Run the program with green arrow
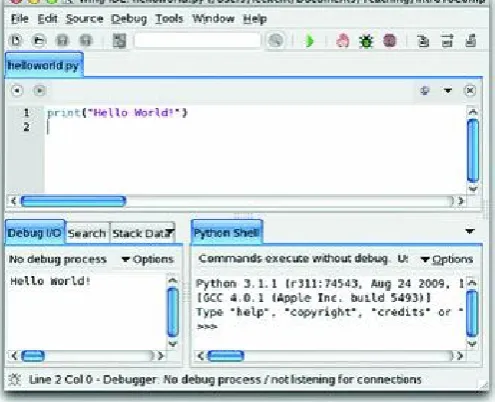Image resolution: width=495 pixels, height=402 pixels. click(310, 41)
